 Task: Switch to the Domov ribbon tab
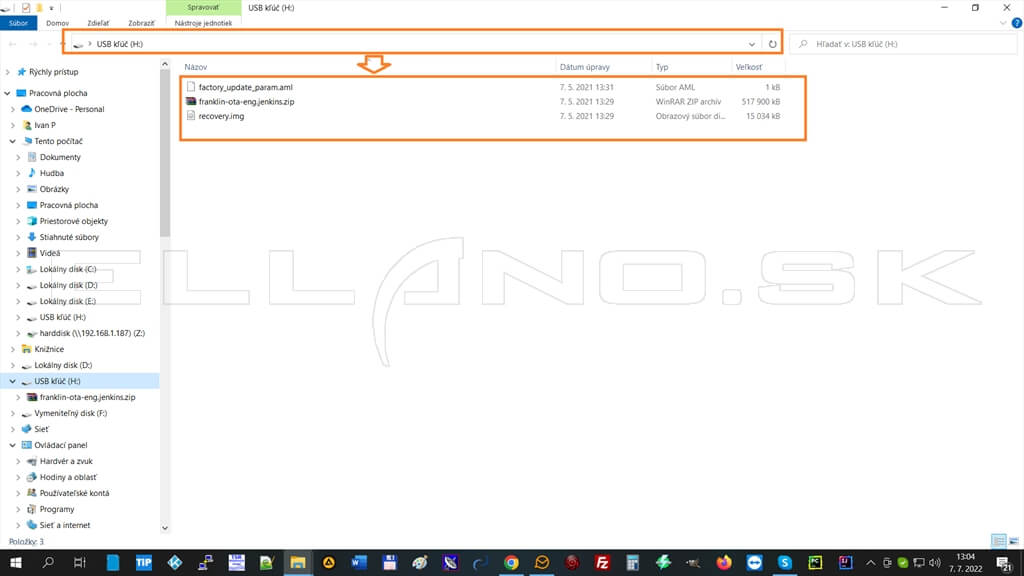[x=57, y=23]
